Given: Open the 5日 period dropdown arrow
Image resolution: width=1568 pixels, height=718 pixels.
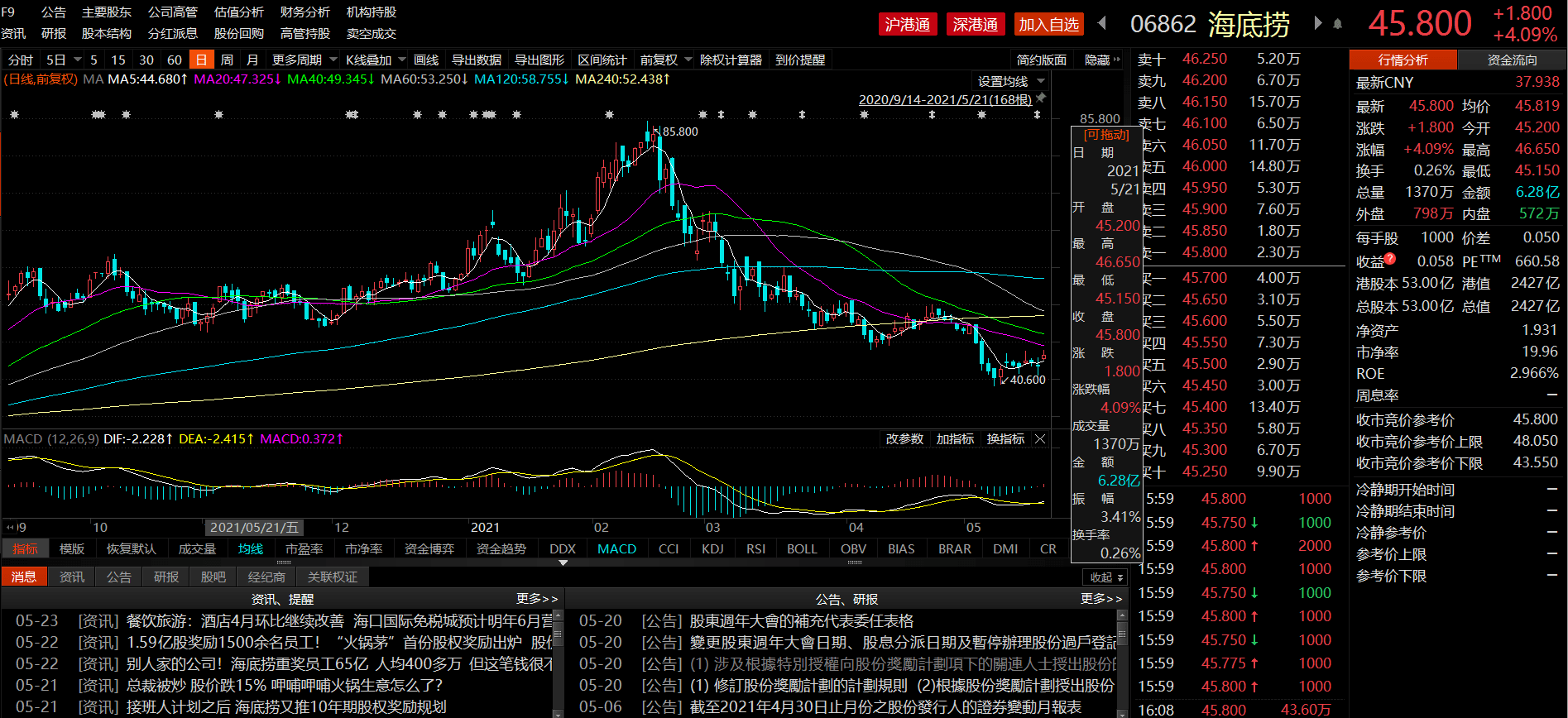Looking at the screenshot, I should [x=77, y=60].
